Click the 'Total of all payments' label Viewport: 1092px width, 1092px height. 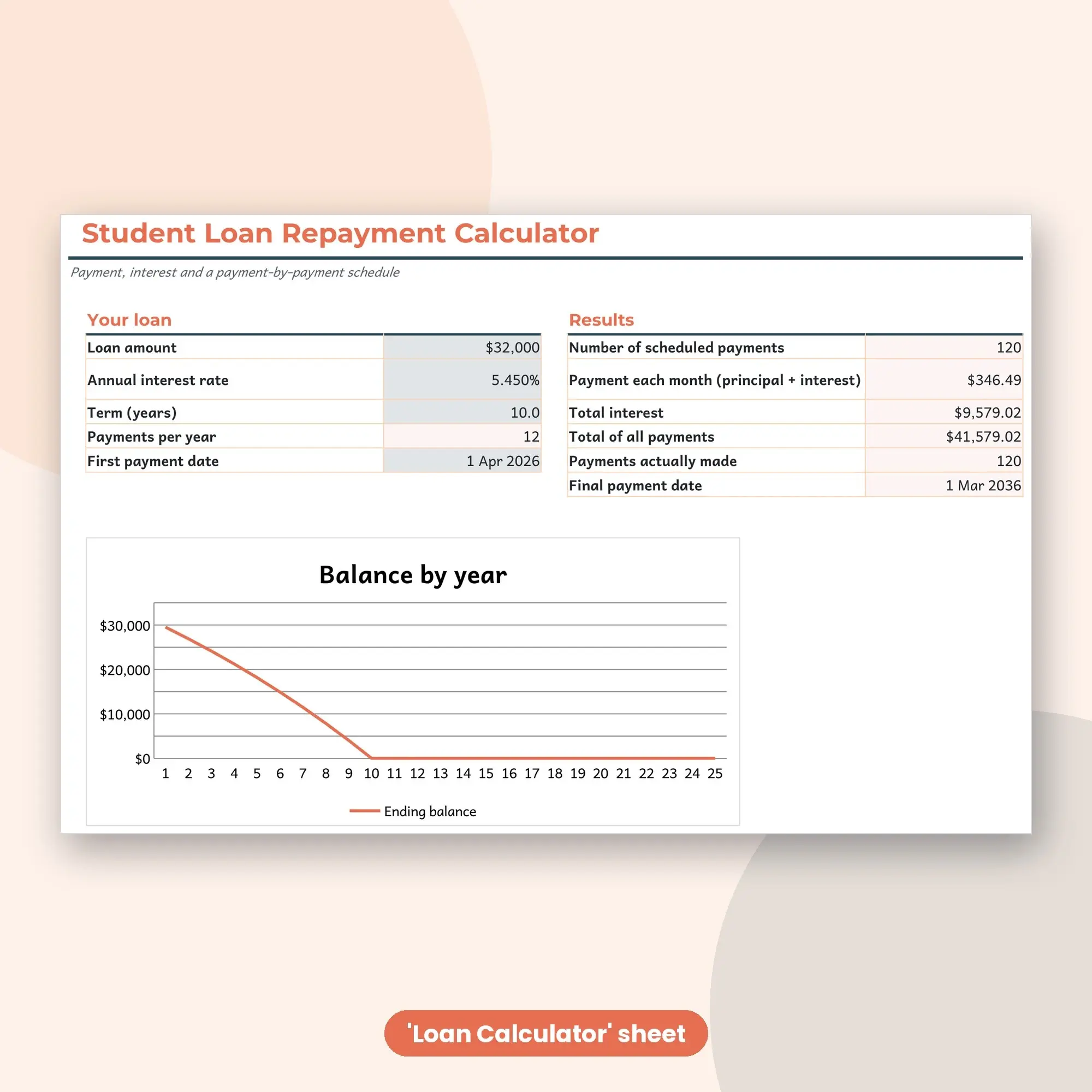tap(642, 437)
